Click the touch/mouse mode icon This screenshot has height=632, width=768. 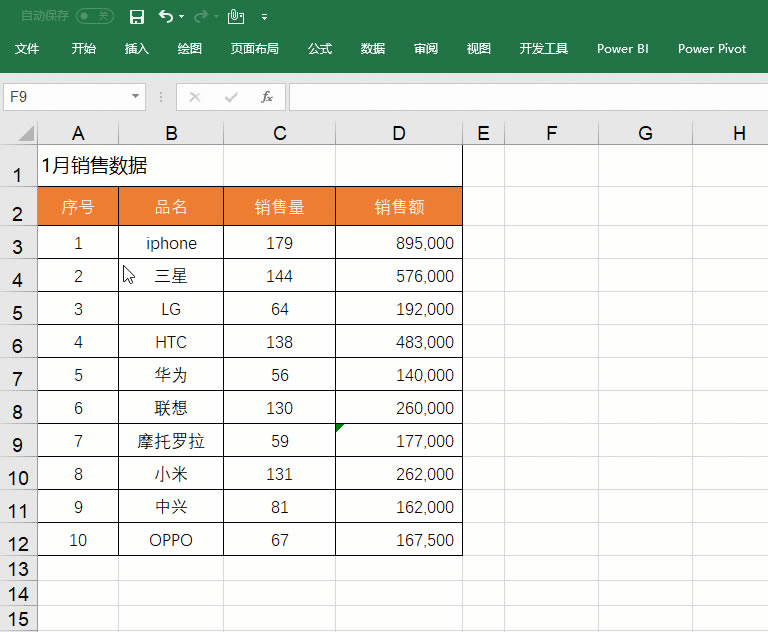235,17
